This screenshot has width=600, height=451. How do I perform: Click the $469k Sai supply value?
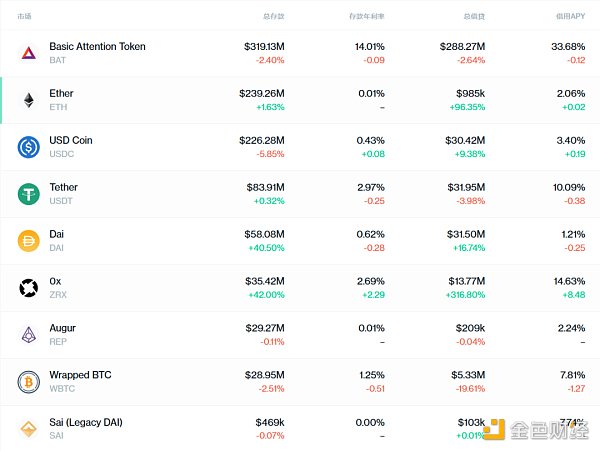270,423
